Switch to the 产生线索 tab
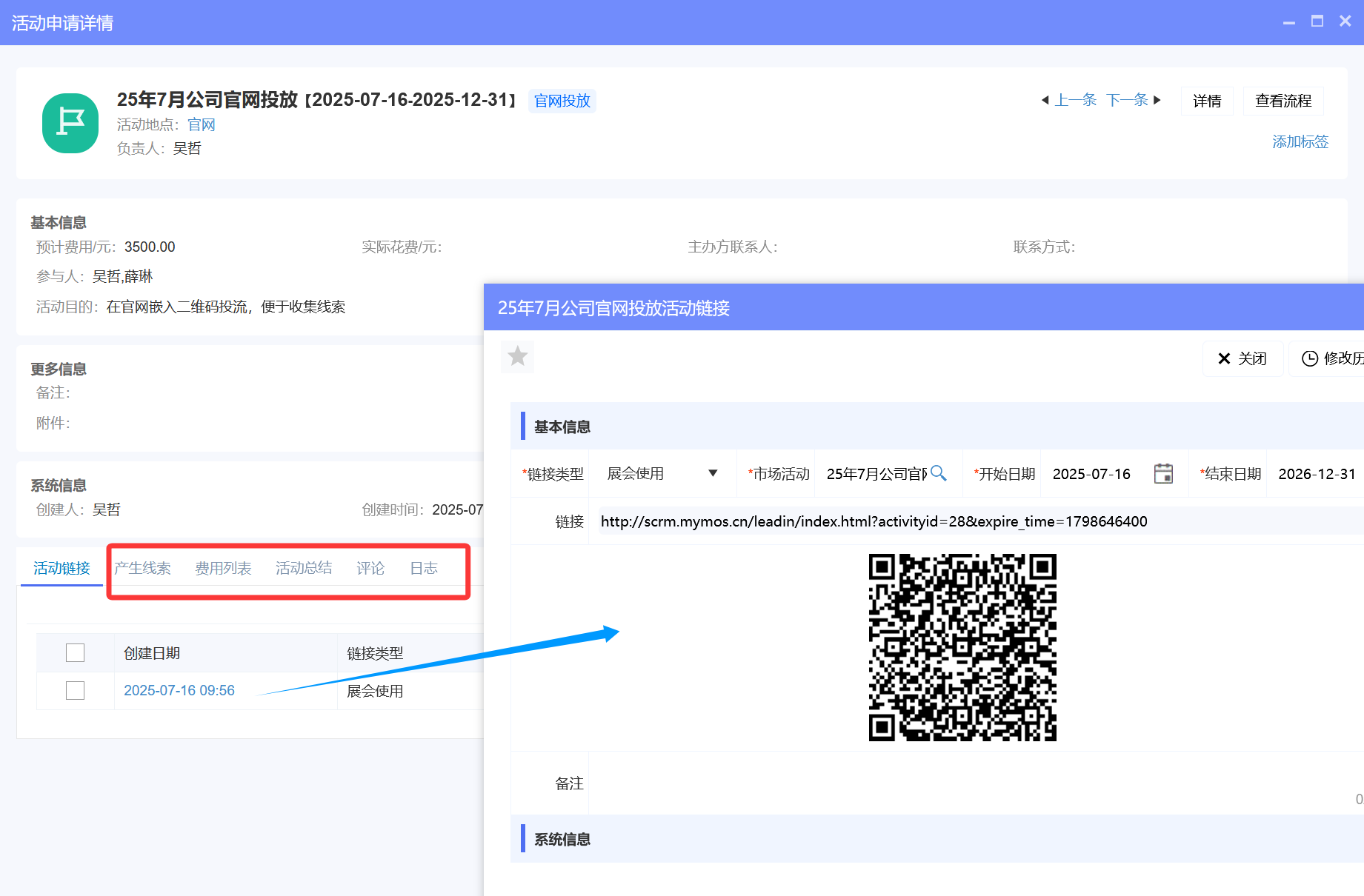Viewport: 1364px width, 896px height. (142, 568)
